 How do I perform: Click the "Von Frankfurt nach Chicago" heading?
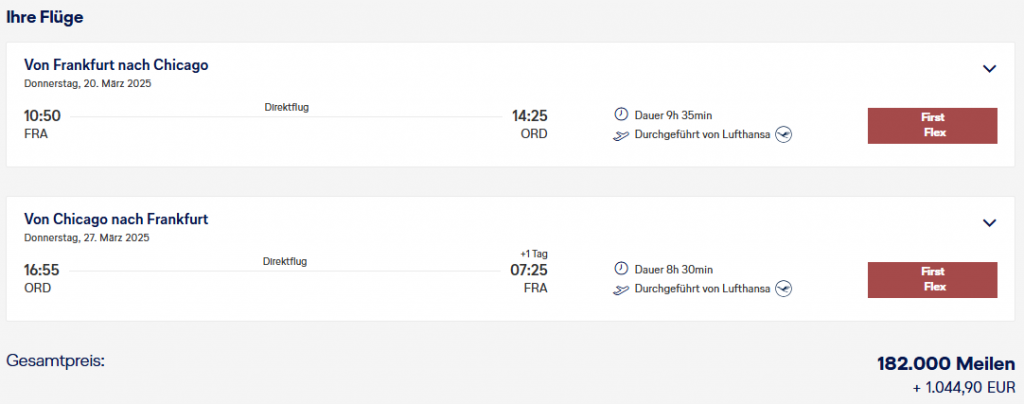pyautogui.click(x=116, y=65)
